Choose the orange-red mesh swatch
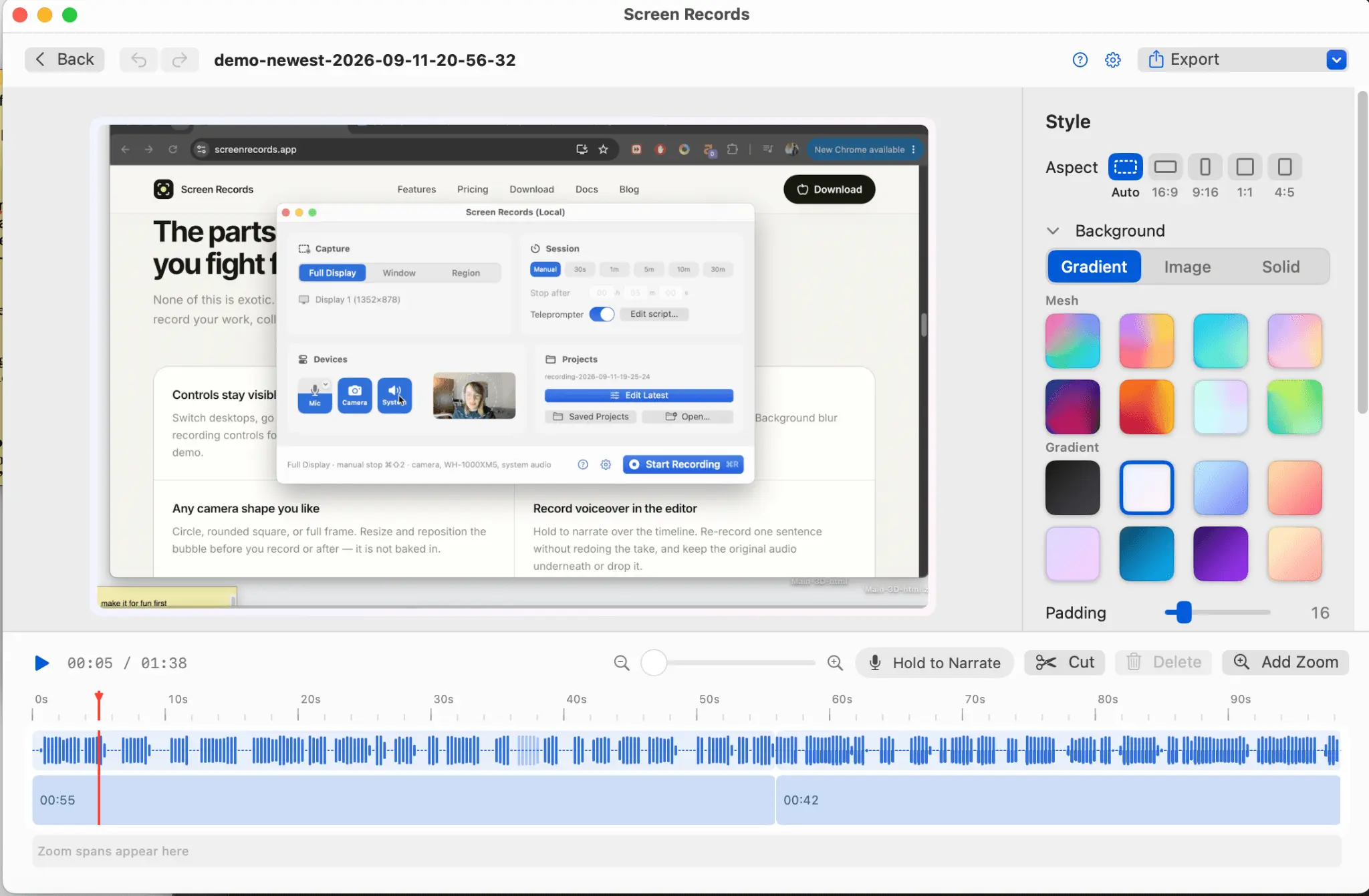This screenshot has height=896, width=1369. pos(1146,407)
